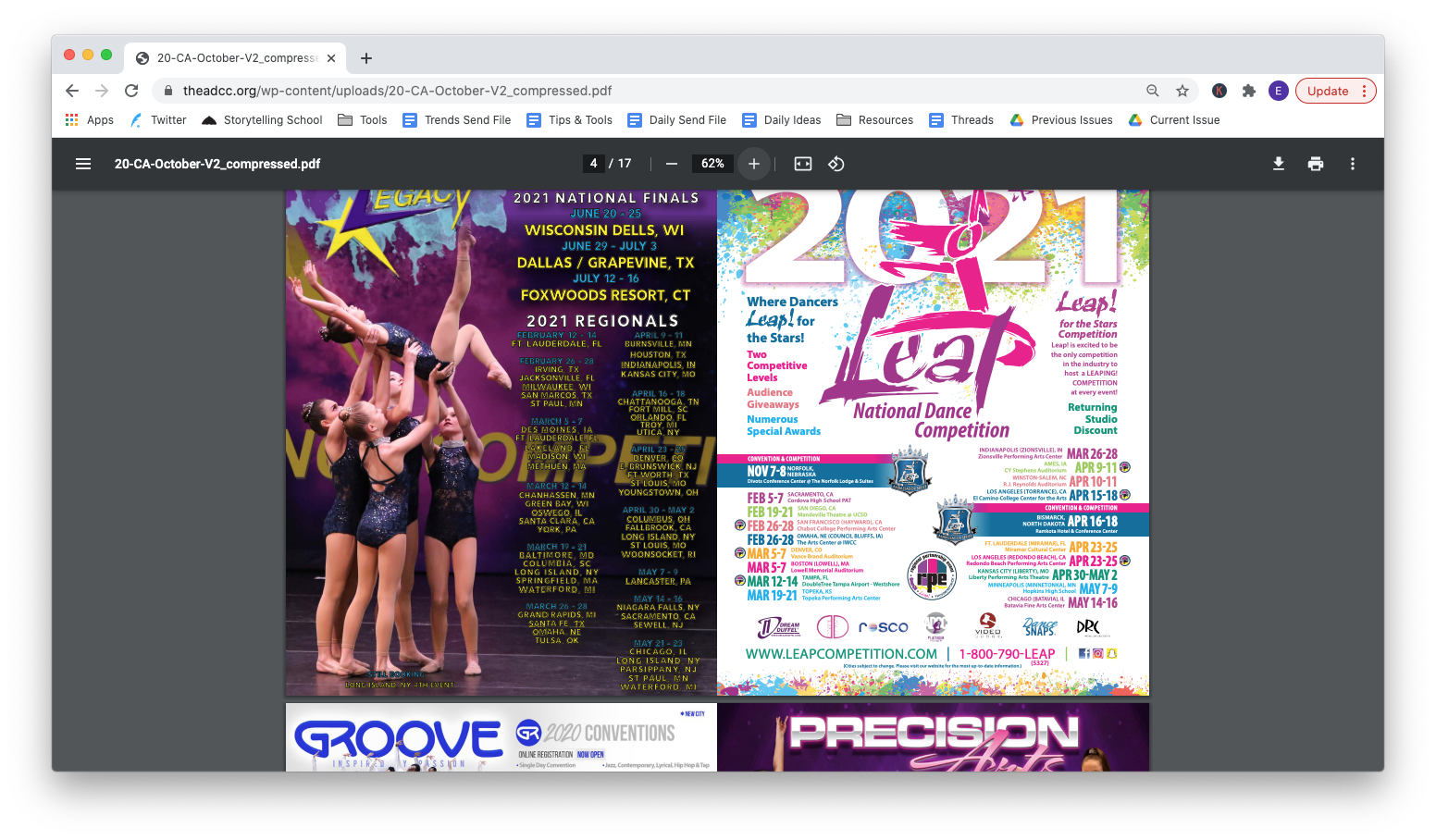Click the address bar URL

[397, 91]
